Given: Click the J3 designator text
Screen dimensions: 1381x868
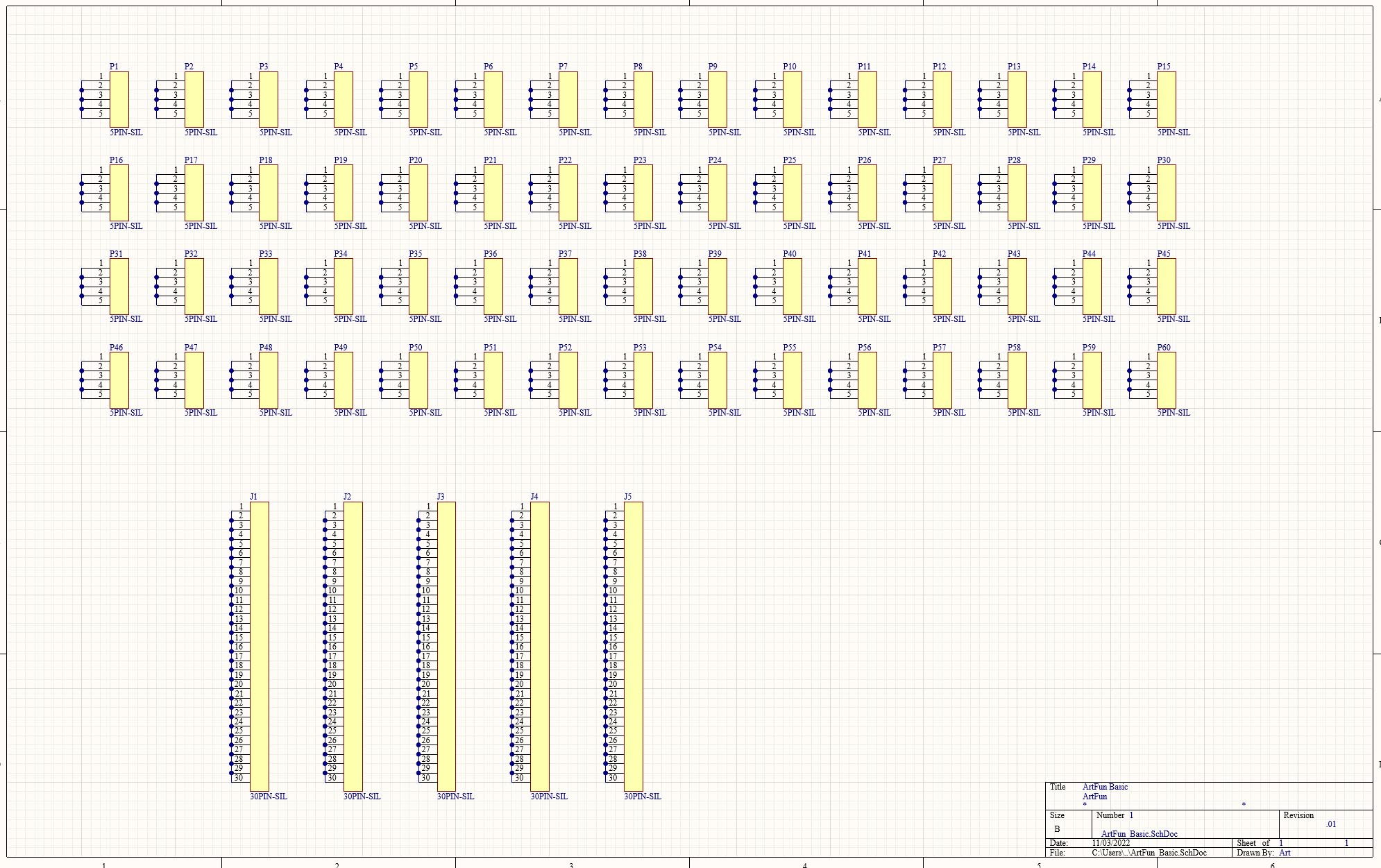Looking at the screenshot, I should coord(441,497).
